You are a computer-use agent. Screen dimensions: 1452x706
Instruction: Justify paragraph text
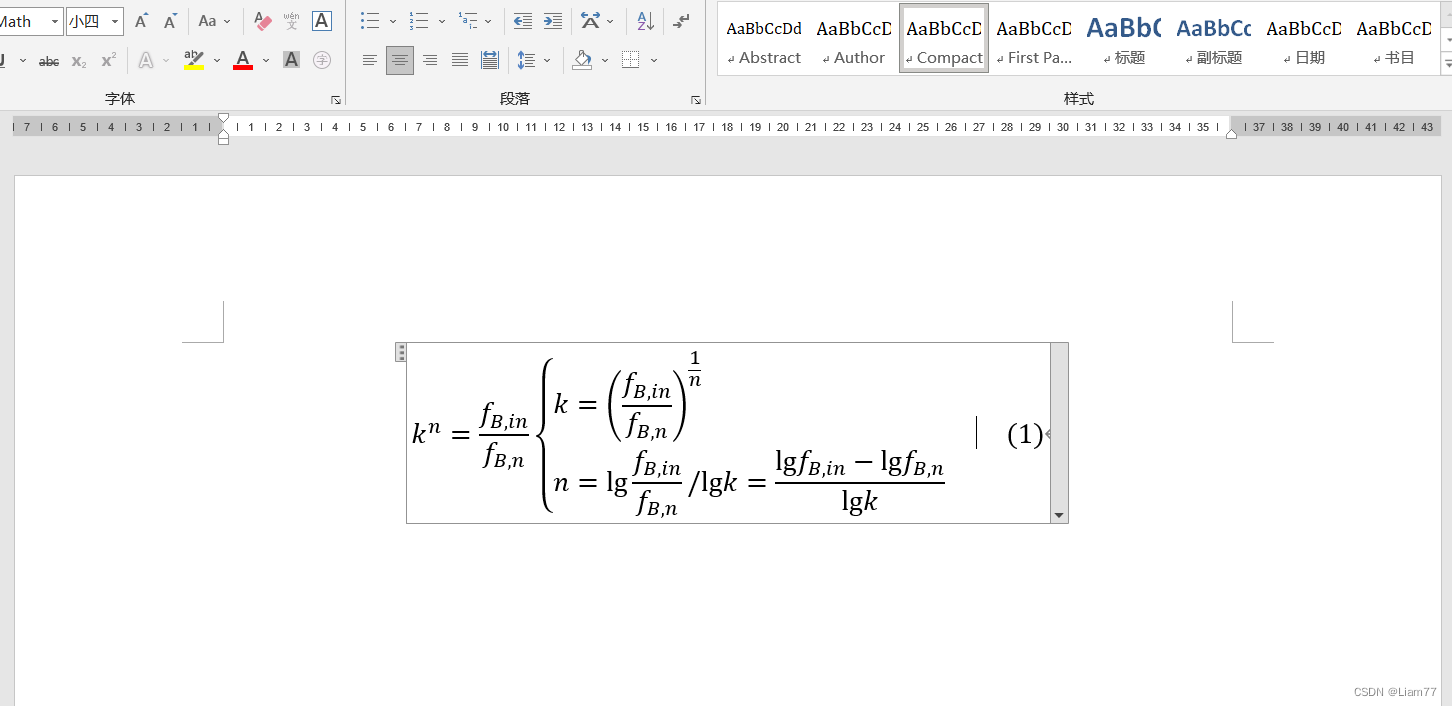(460, 61)
